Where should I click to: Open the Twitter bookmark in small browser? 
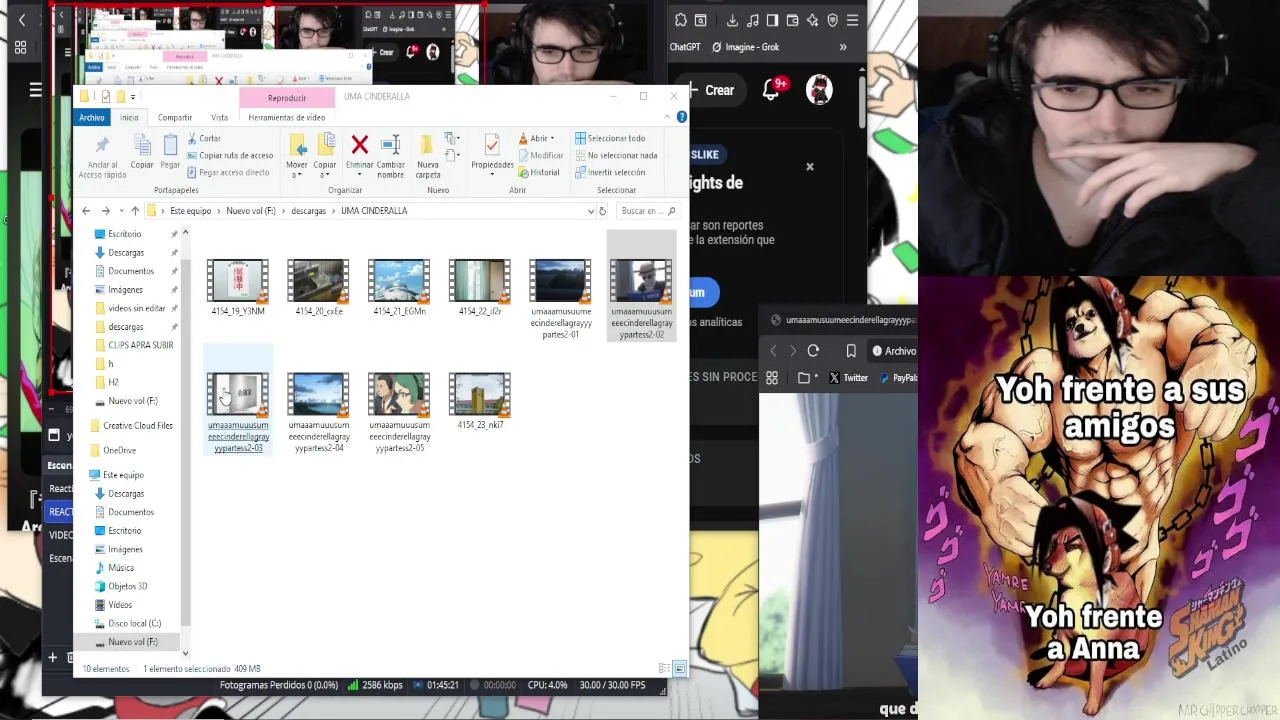tap(848, 378)
